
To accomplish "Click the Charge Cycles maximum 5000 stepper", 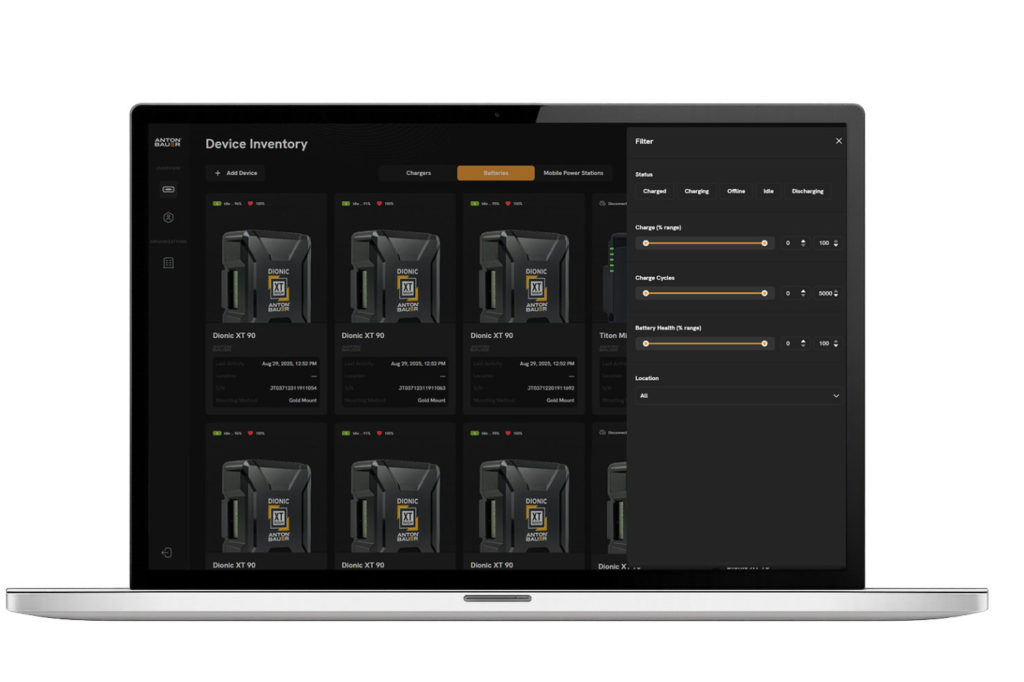I will [836, 293].
